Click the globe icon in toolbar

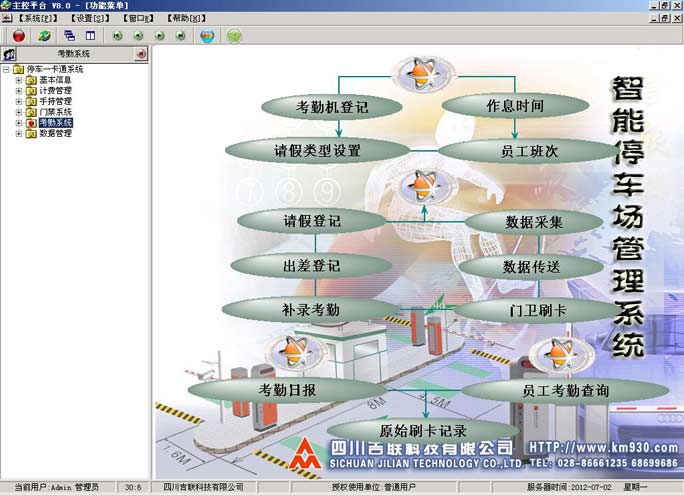point(207,36)
